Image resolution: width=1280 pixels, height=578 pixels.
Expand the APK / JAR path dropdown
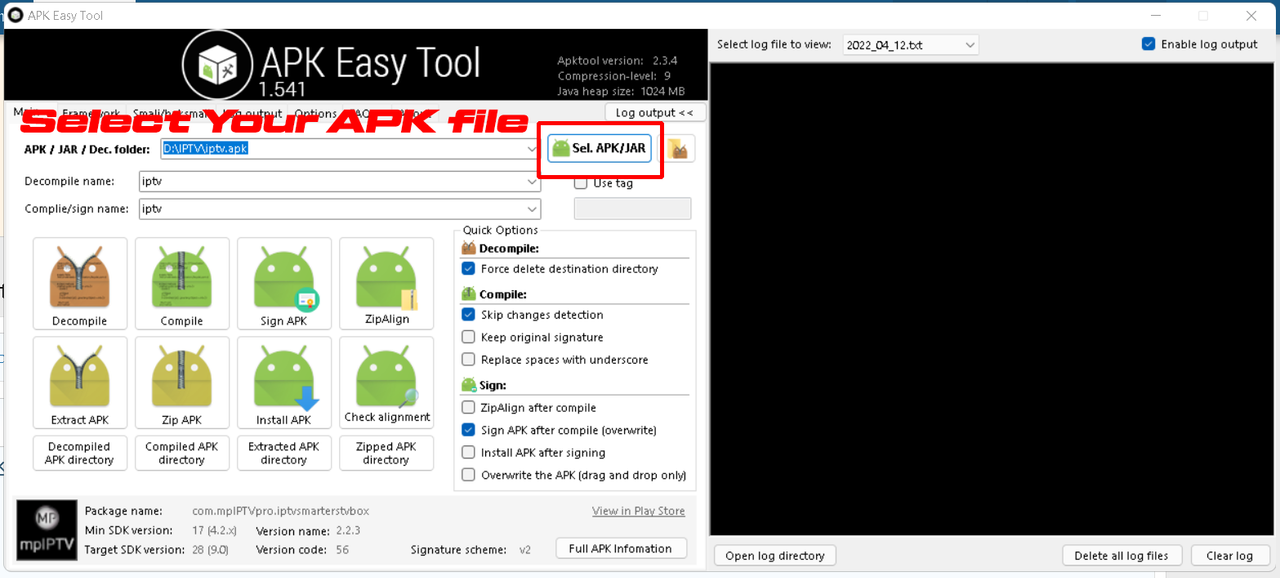click(532, 149)
